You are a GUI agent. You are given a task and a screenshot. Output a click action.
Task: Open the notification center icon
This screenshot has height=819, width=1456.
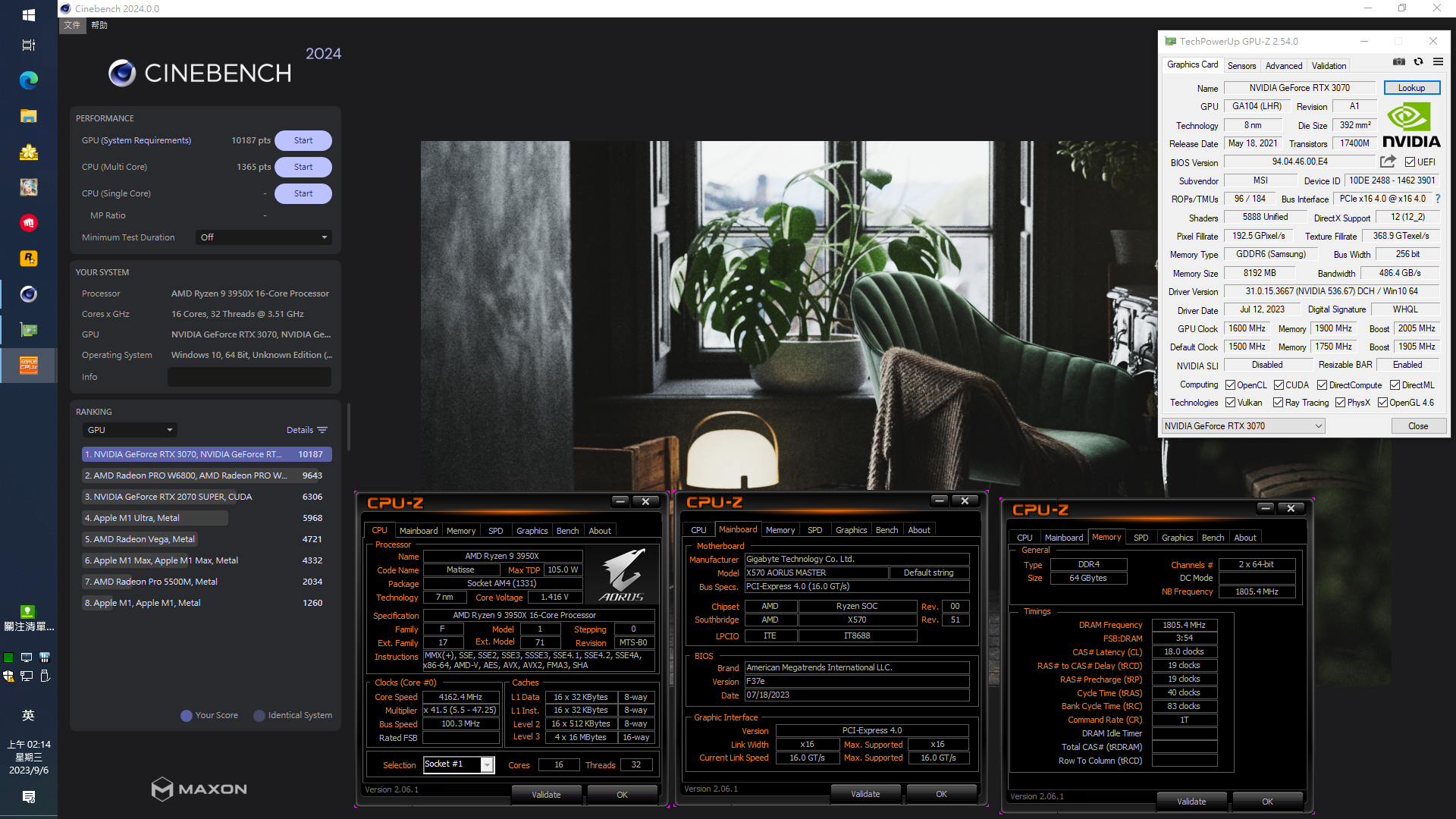pyautogui.click(x=28, y=797)
